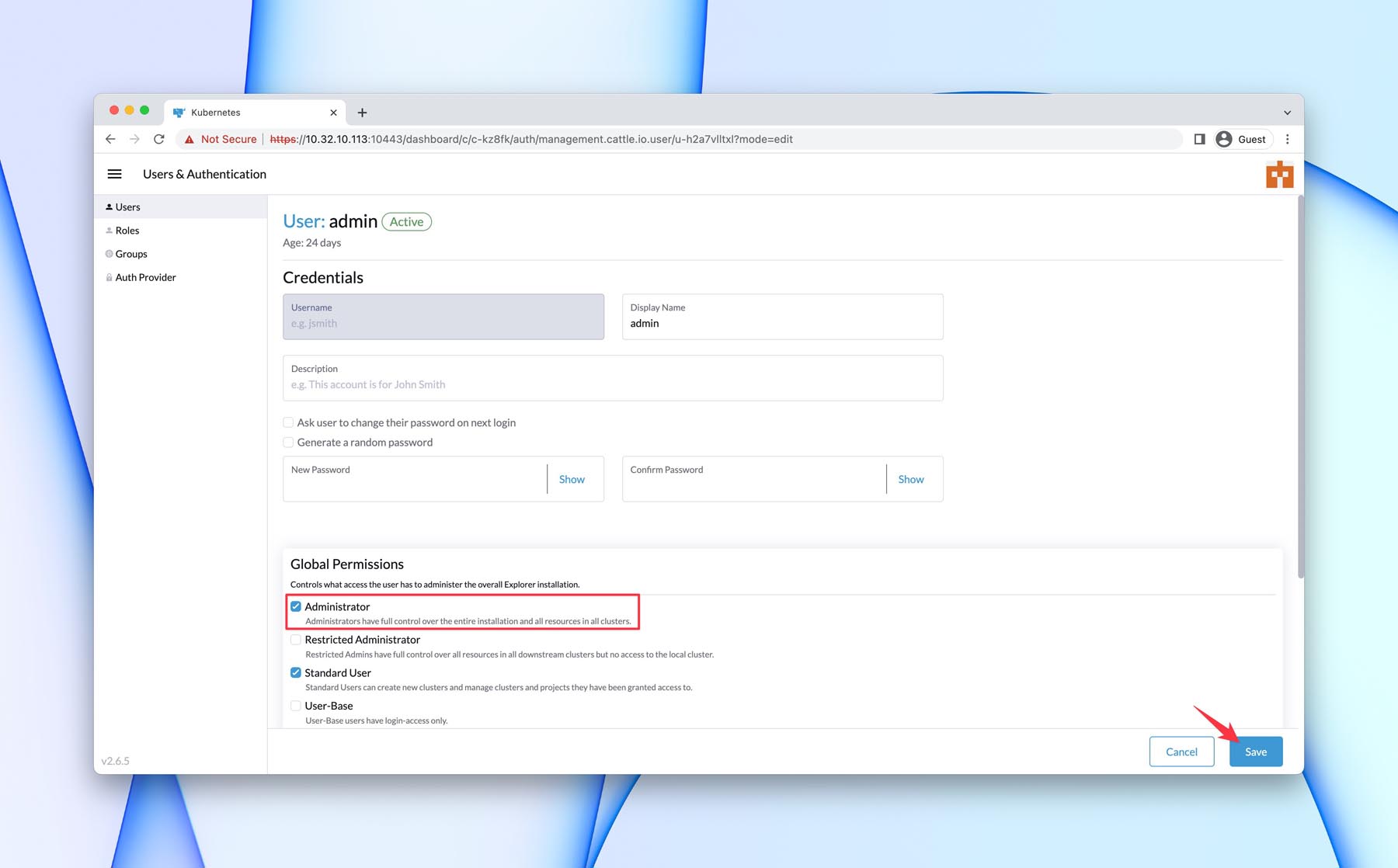Click the 'User: admin' page title
Screen dimensions: 1398x868
click(x=330, y=221)
